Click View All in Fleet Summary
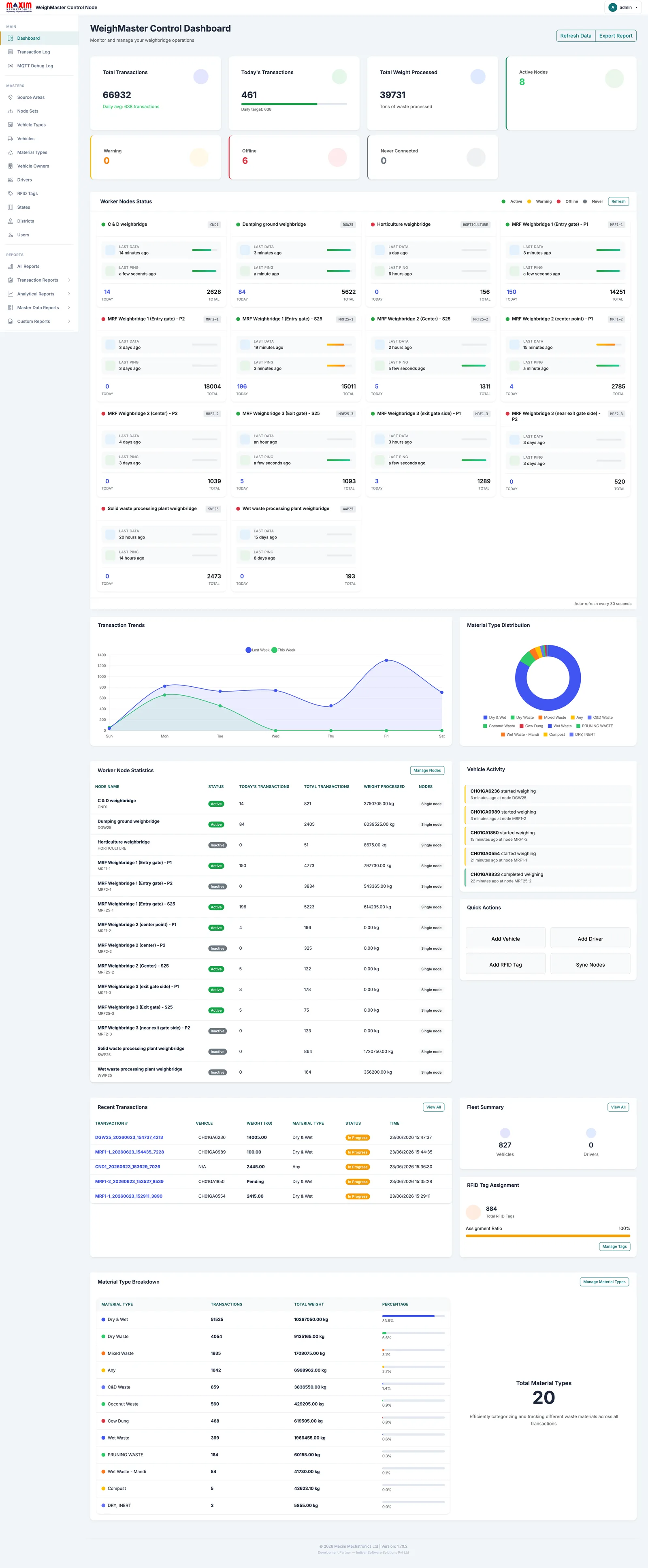 (x=618, y=1107)
